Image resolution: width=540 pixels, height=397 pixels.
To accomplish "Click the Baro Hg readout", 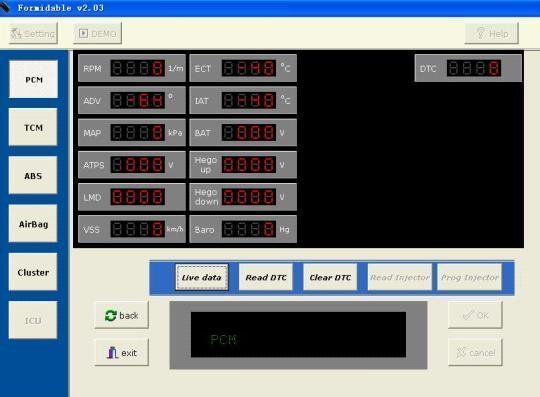I will 249,229.
